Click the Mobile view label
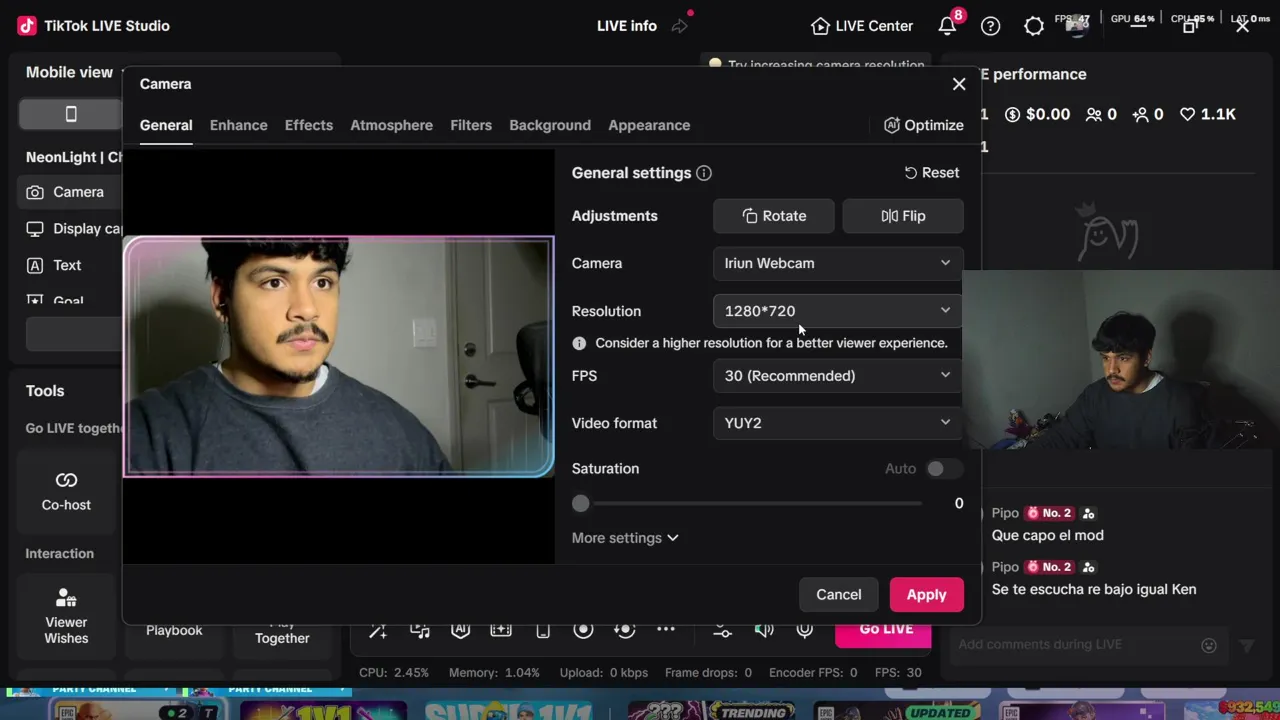The width and height of the screenshot is (1280, 720). point(70,72)
